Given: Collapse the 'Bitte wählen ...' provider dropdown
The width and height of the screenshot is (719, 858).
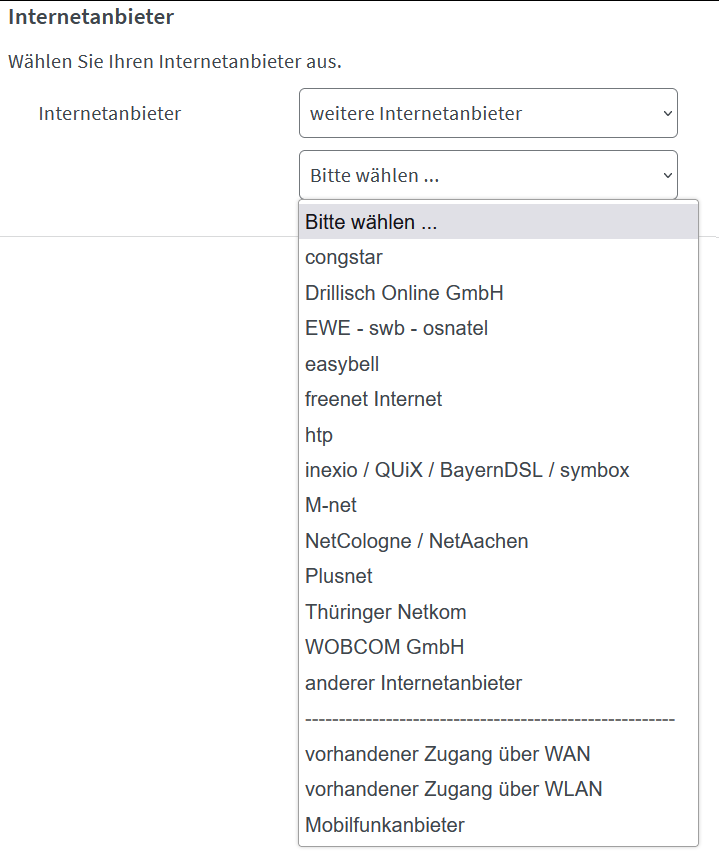Looking at the screenshot, I should [488, 175].
